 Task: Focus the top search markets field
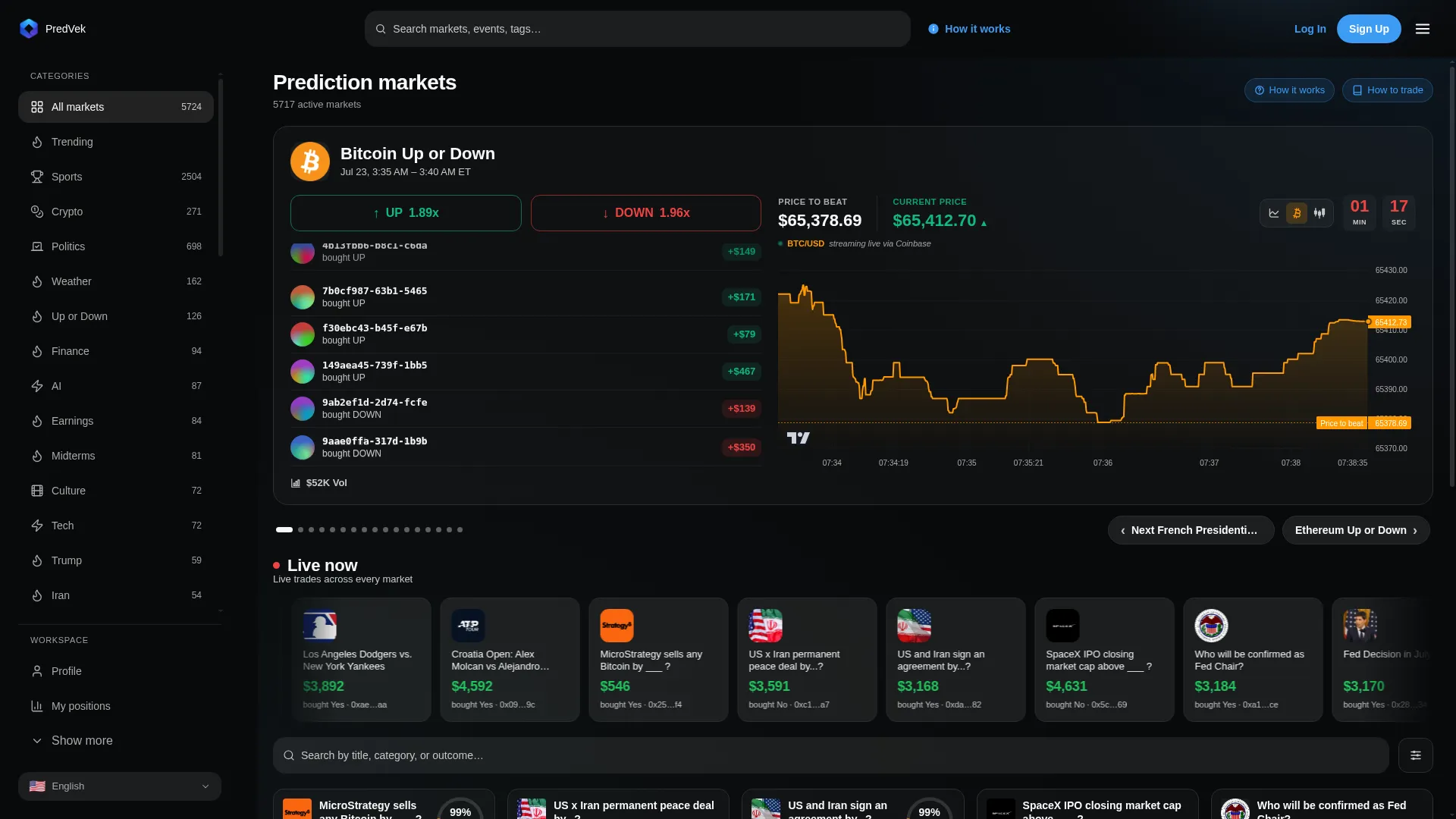[x=638, y=29]
